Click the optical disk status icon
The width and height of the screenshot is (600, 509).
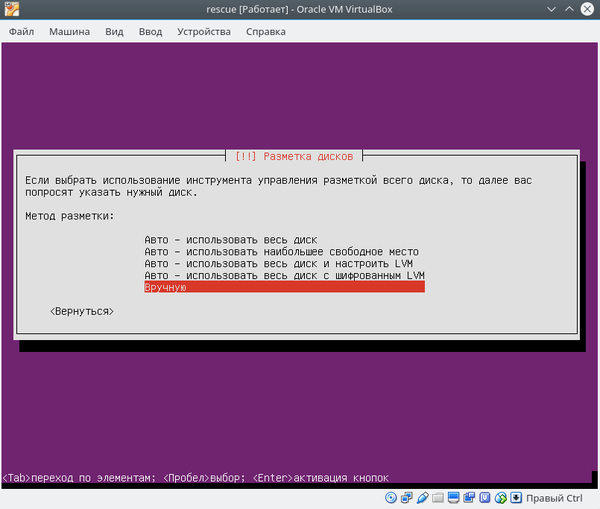point(391,498)
